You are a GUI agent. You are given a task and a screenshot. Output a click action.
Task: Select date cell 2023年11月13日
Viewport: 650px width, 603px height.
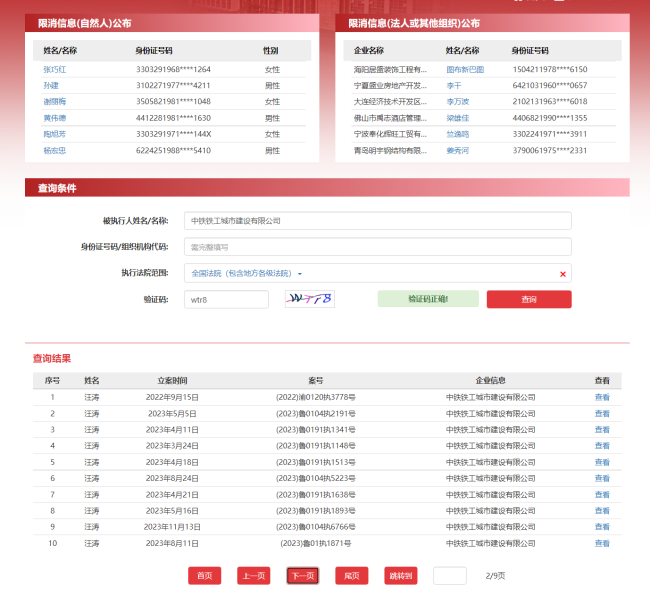[172, 527]
